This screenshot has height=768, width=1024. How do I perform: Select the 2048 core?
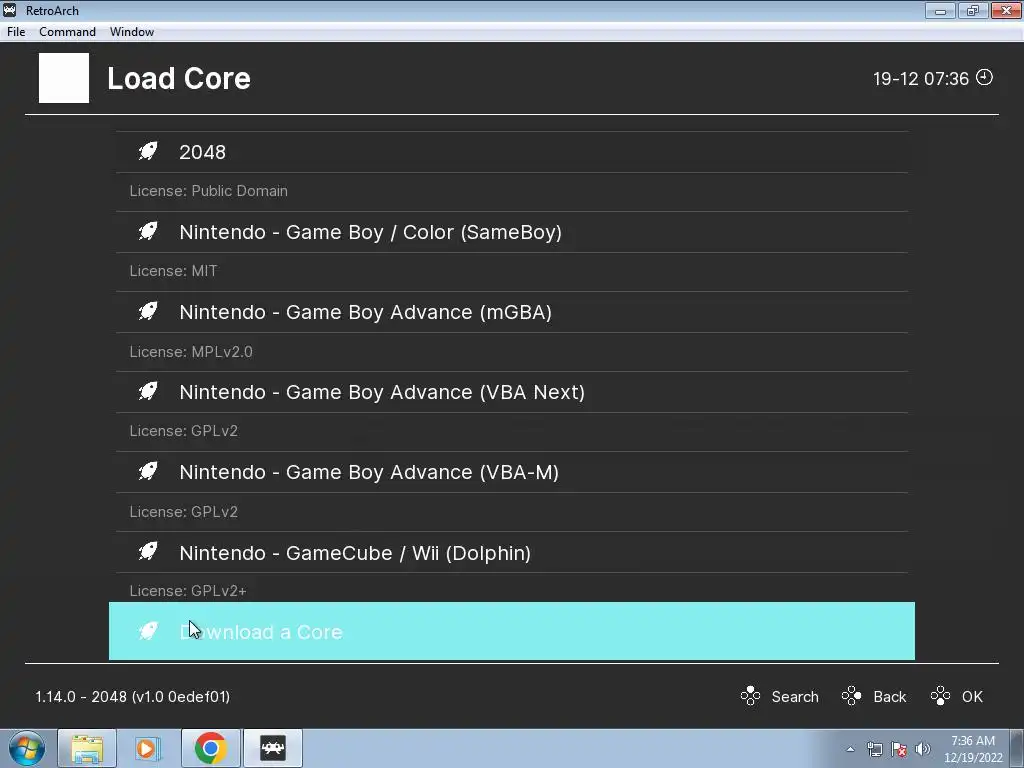[512, 152]
